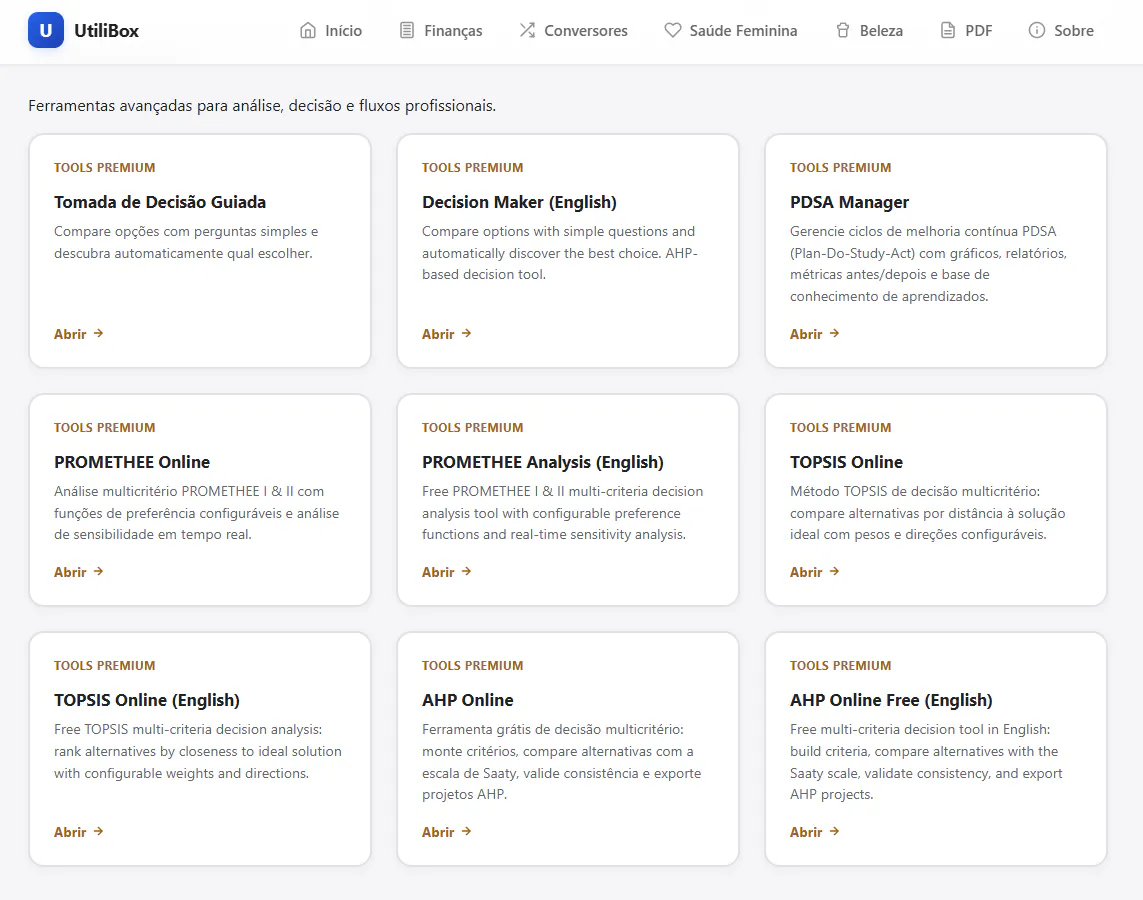The width and height of the screenshot is (1143, 900).
Task: Open Abrir link for AHP Online
Action: pos(447,831)
